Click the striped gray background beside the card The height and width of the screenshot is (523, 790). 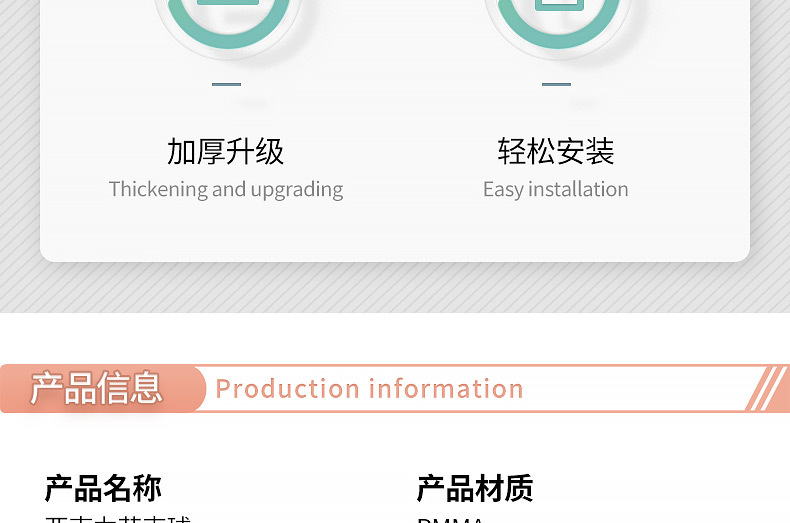click(19, 151)
